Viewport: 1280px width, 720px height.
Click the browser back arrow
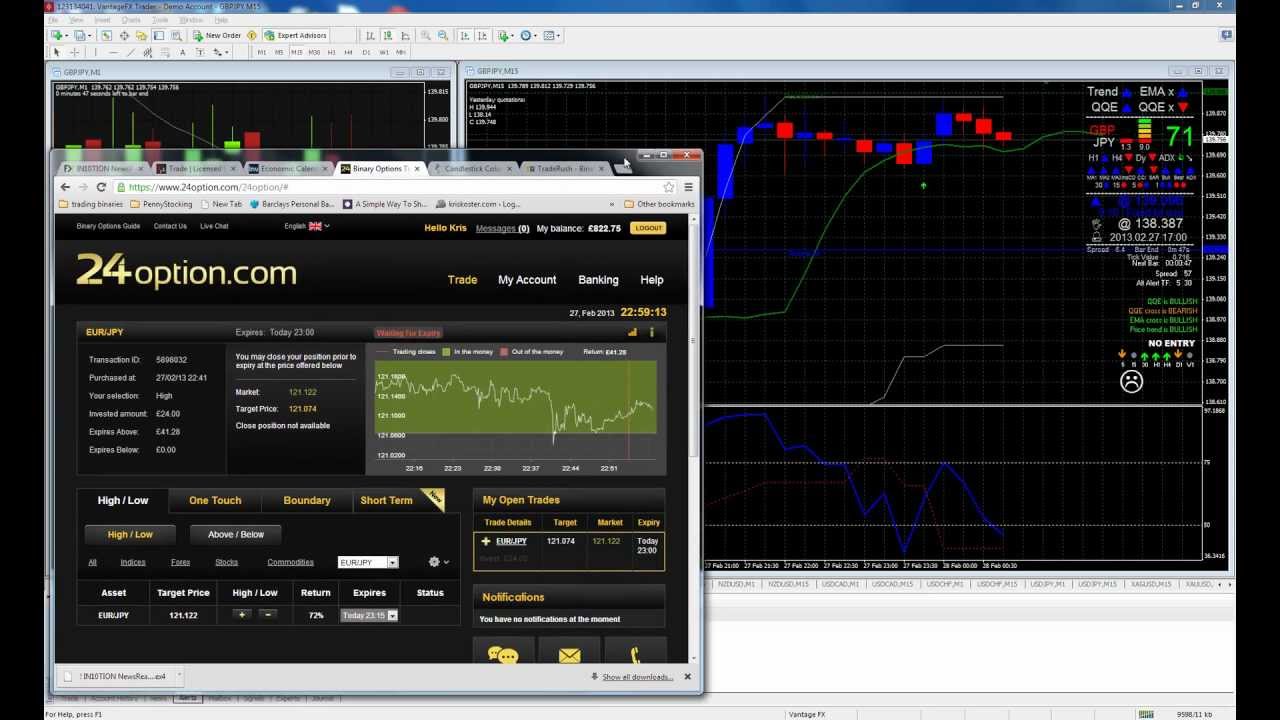tap(65, 187)
